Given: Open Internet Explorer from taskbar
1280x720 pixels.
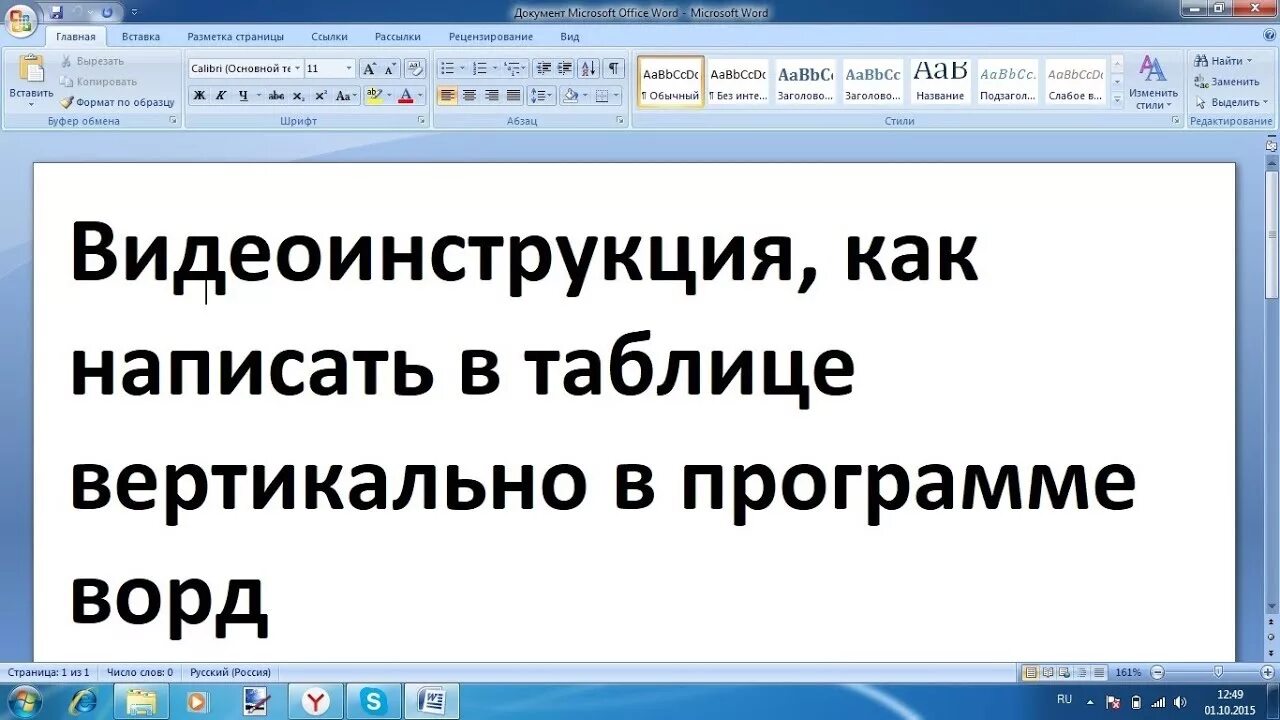Looking at the screenshot, I should (x=84, y=701).
